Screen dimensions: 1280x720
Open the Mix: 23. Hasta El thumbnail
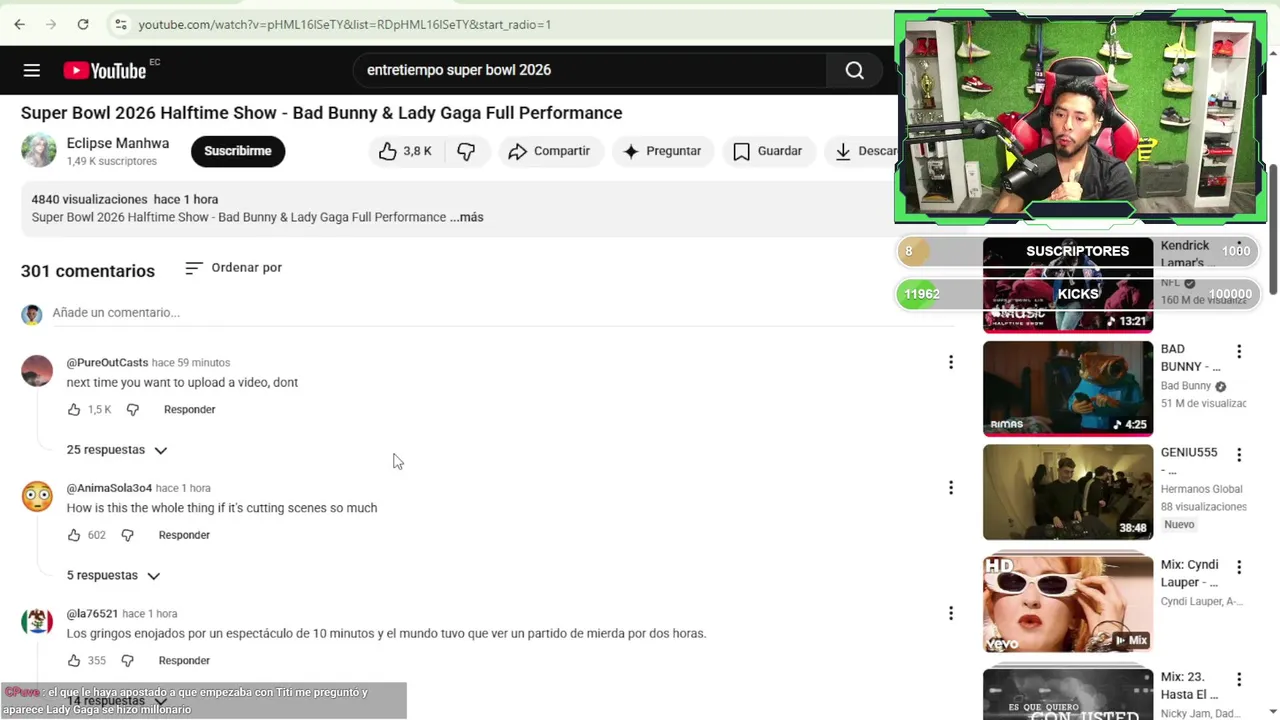[1068, 694]
